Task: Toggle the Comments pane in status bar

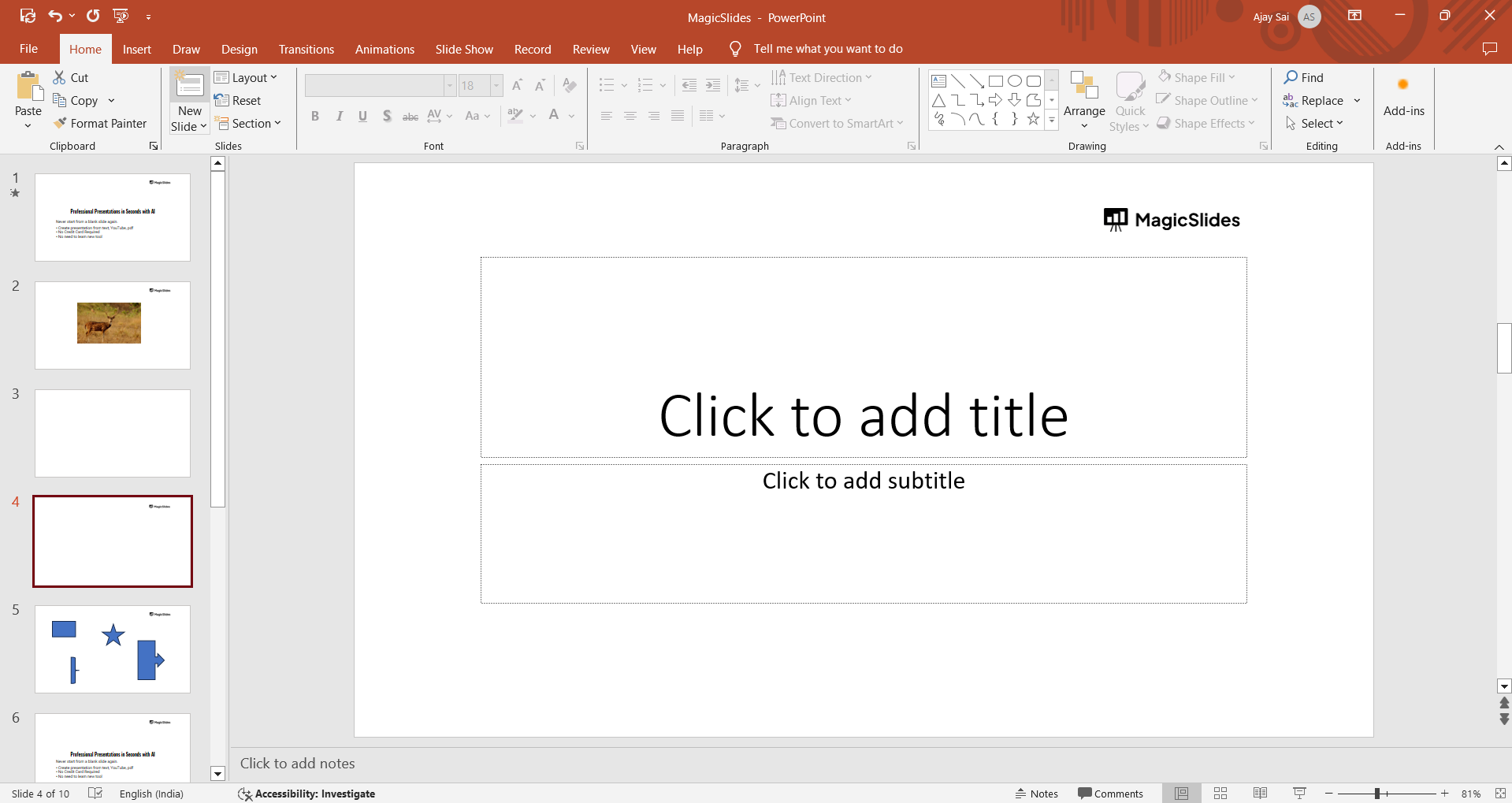Action: tap(1110, 794)
